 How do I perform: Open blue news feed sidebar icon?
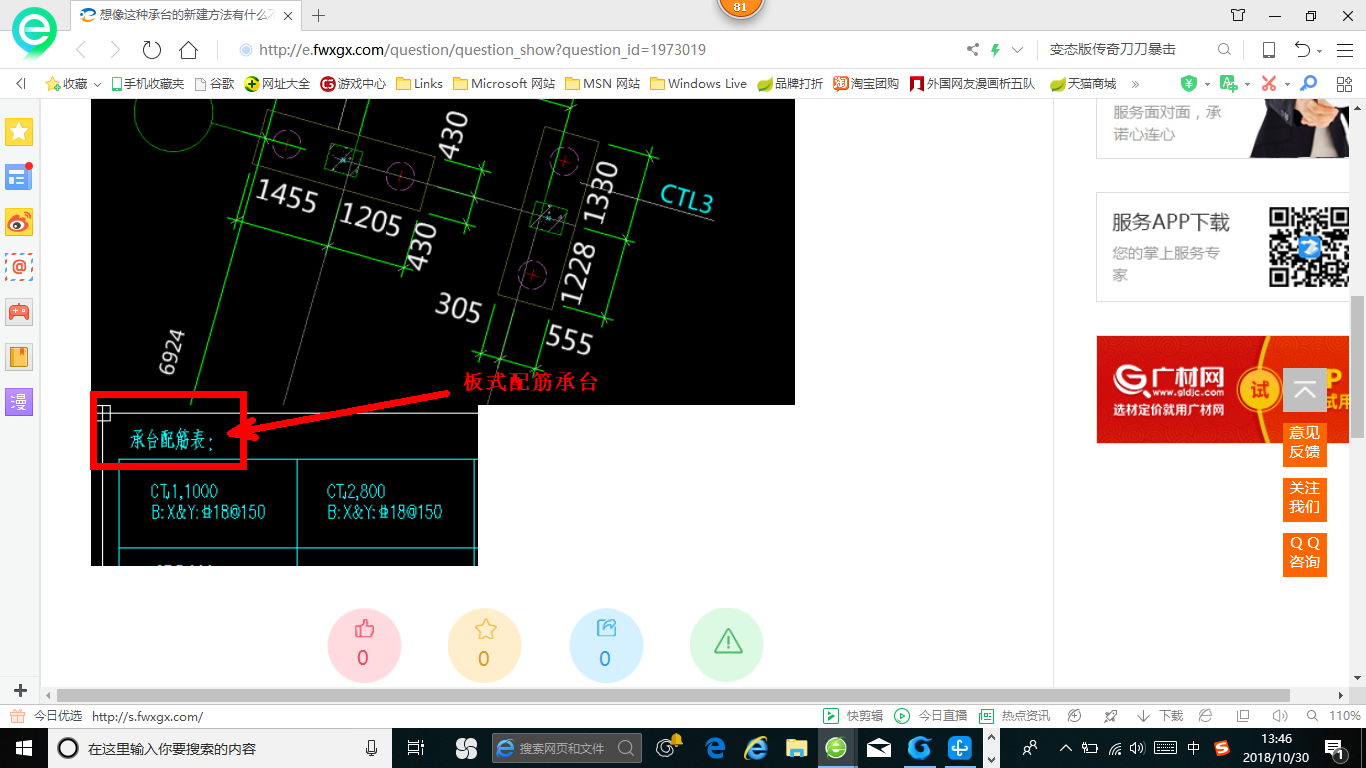click(x=19, y=177)
